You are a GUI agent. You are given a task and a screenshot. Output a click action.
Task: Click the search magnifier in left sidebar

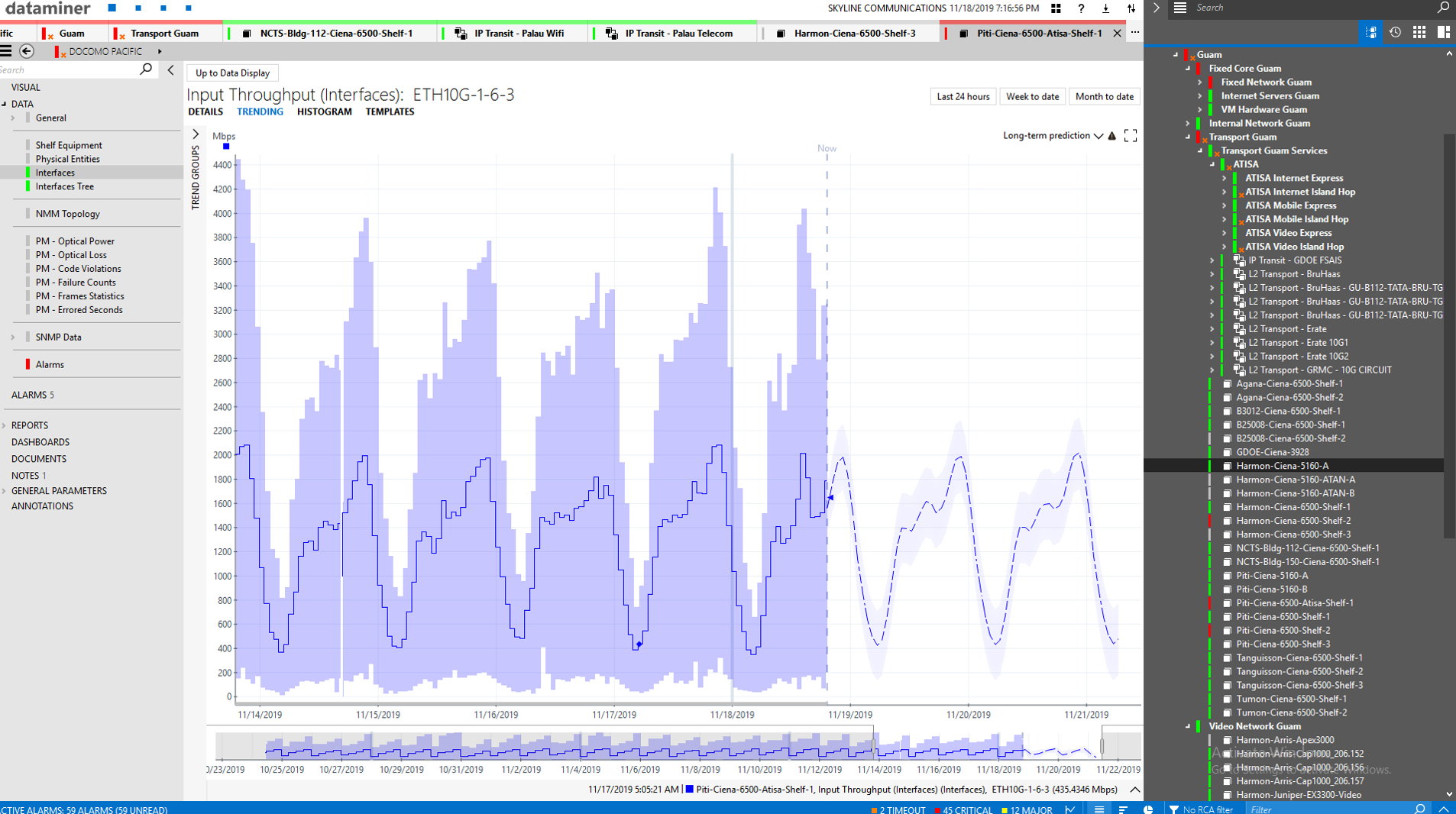[x=146, y=69]
